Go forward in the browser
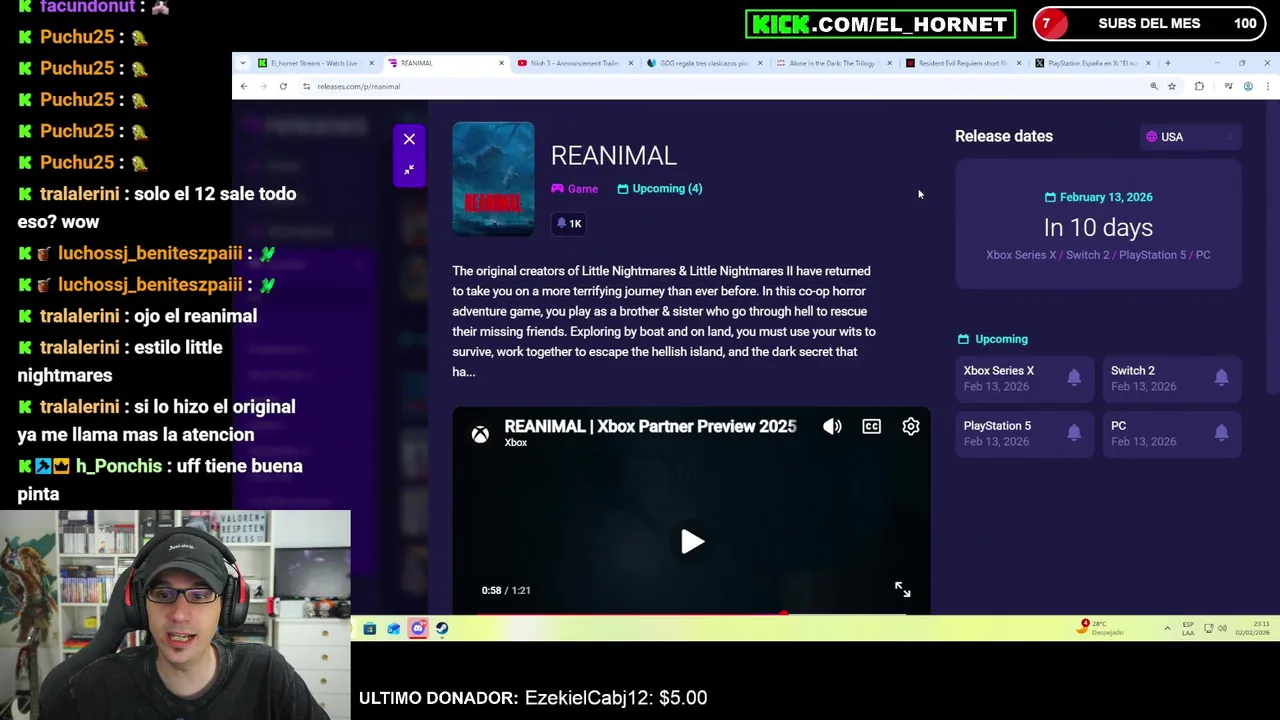Screen dimensions: 1280x720 [263, 87]
